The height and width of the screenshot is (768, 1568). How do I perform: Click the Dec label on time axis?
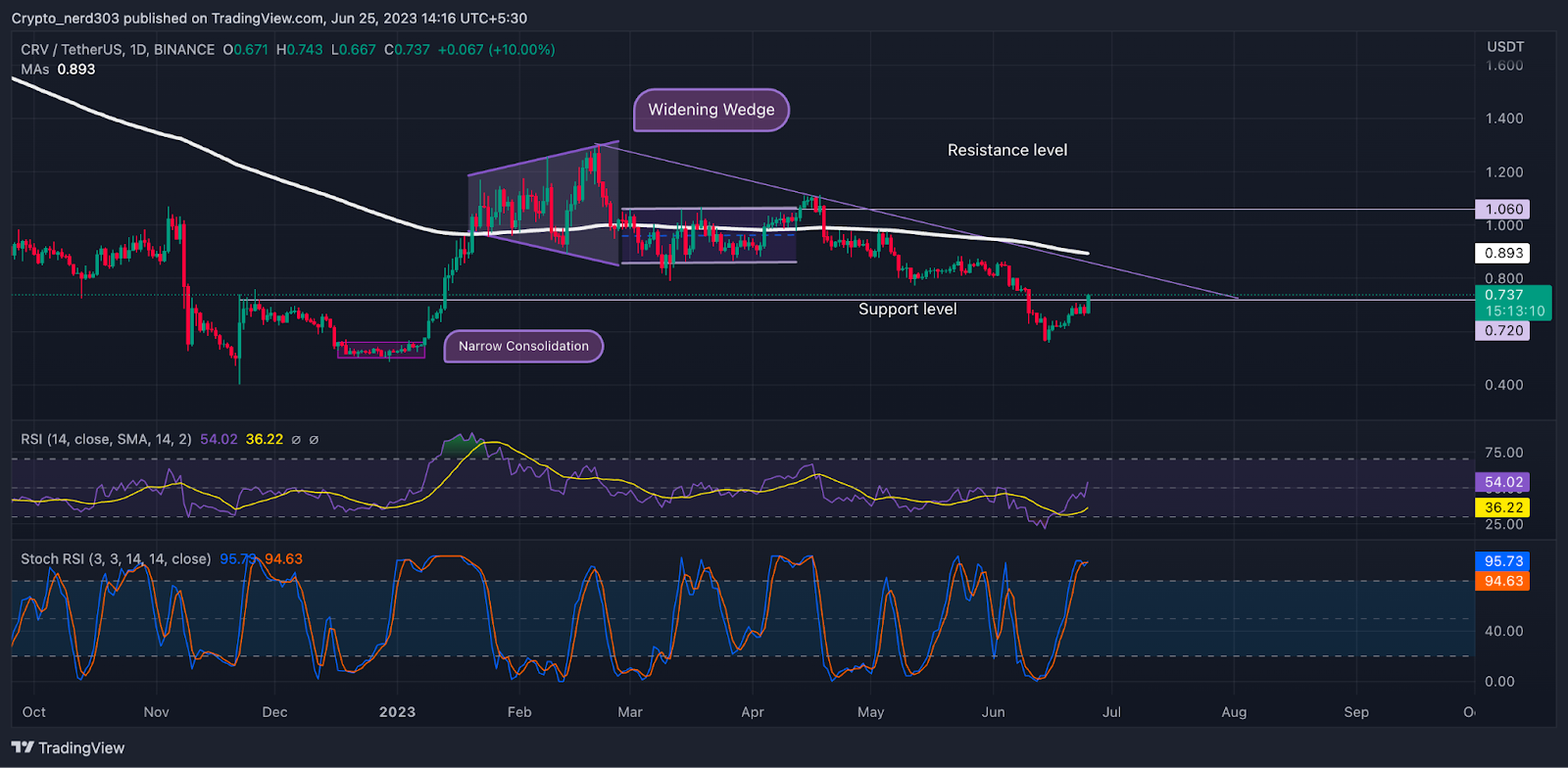[x=274, y=712]
